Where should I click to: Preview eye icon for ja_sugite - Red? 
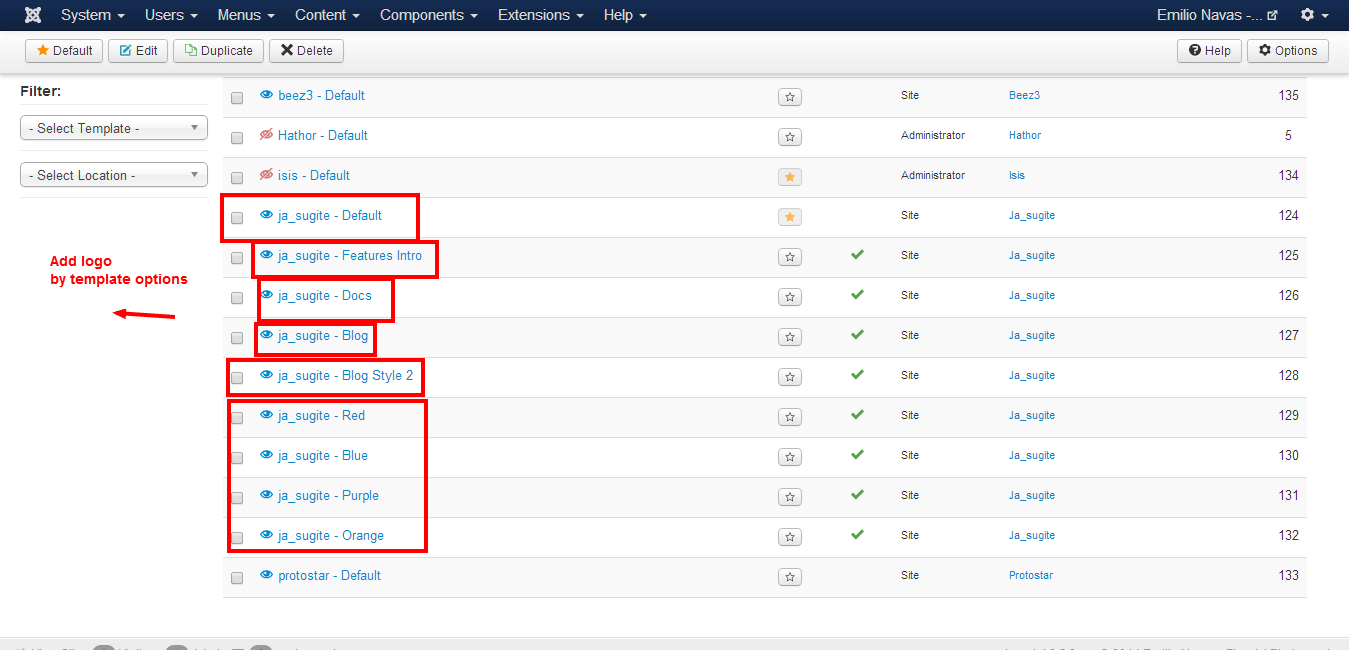point(266,415)
